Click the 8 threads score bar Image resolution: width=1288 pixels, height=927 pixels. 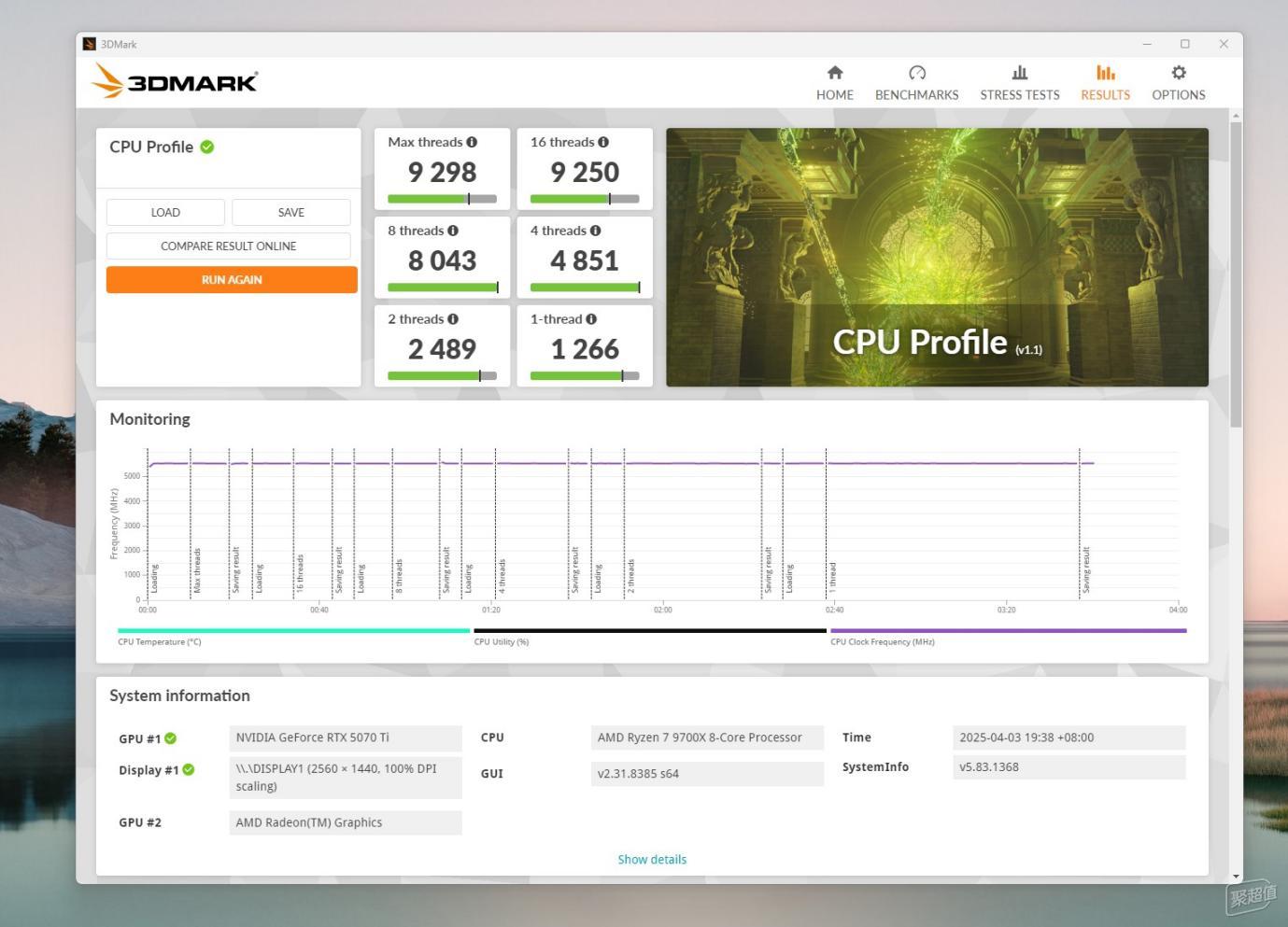[442, 288]
